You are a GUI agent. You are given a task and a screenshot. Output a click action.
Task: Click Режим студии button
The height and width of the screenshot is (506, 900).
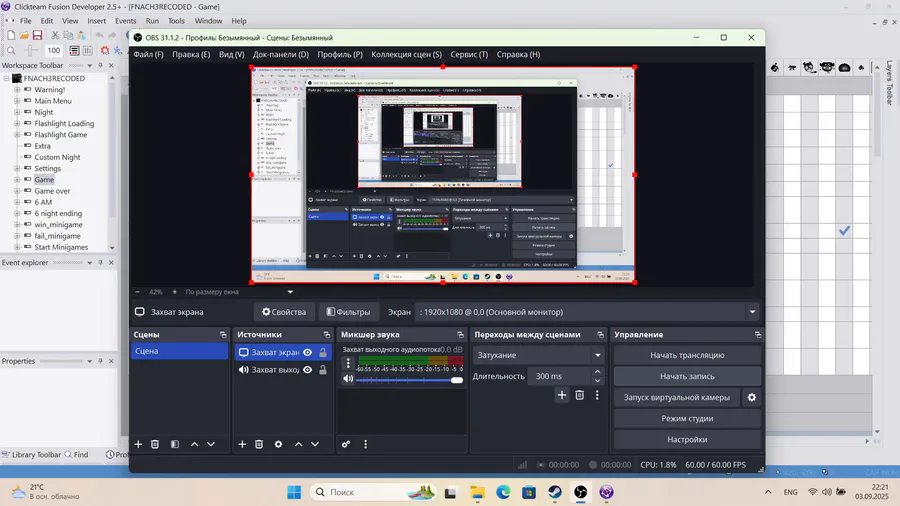coord(687,418)
